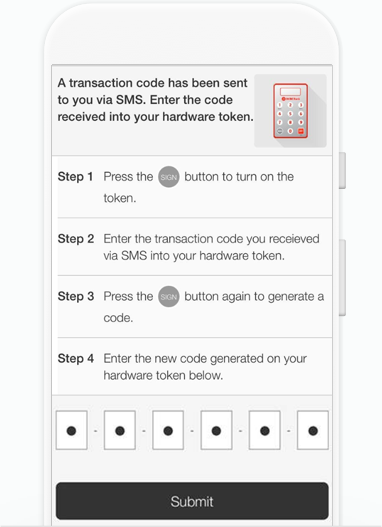This screenshot has width=382, height=527.
Task: Click the phone's lower side button
Action: coord(342,278)
